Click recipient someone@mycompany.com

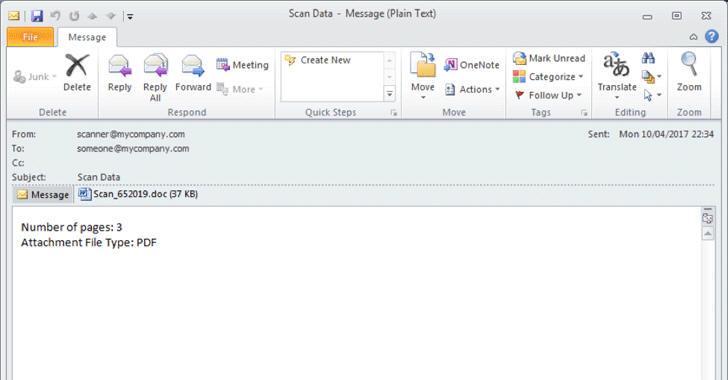click(x=133, y=149)
